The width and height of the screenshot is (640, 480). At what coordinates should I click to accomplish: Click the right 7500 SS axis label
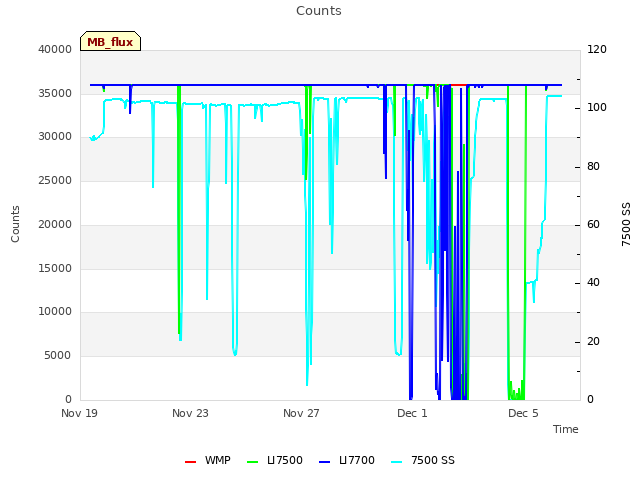(x=626, y=224)
